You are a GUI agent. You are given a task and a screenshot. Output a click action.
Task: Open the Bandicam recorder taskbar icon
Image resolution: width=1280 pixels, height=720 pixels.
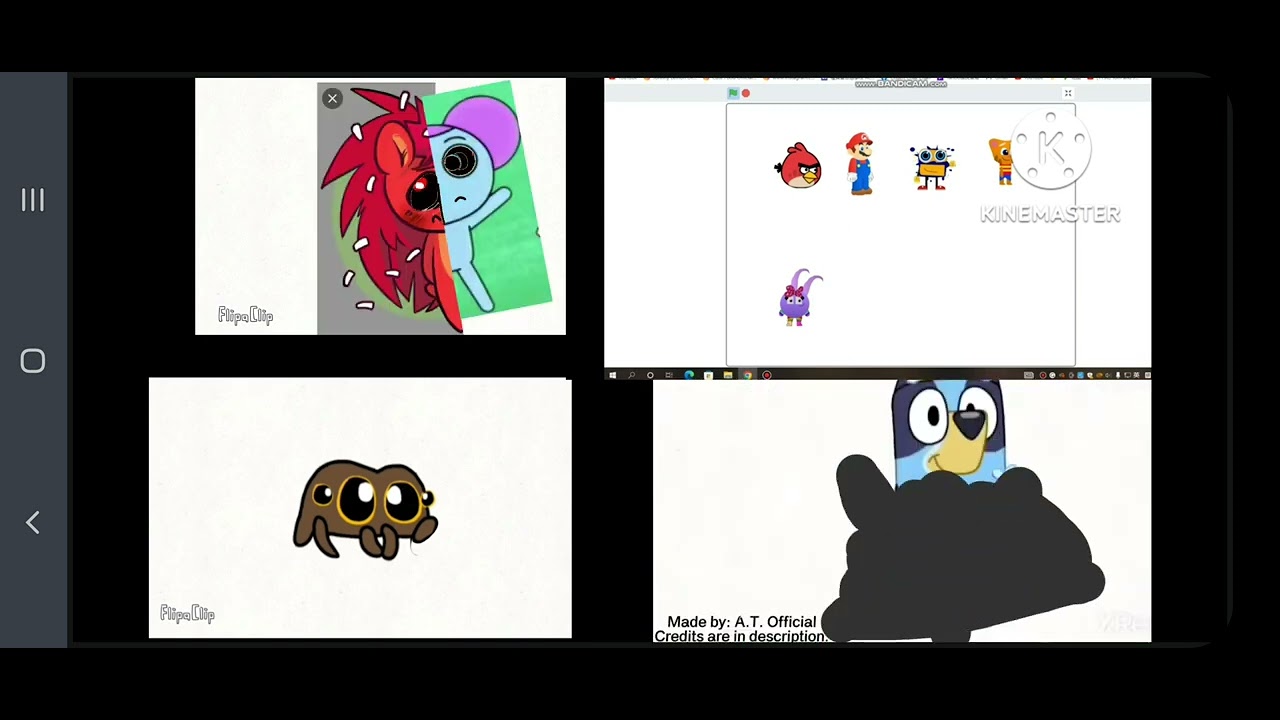coord(766,375)
